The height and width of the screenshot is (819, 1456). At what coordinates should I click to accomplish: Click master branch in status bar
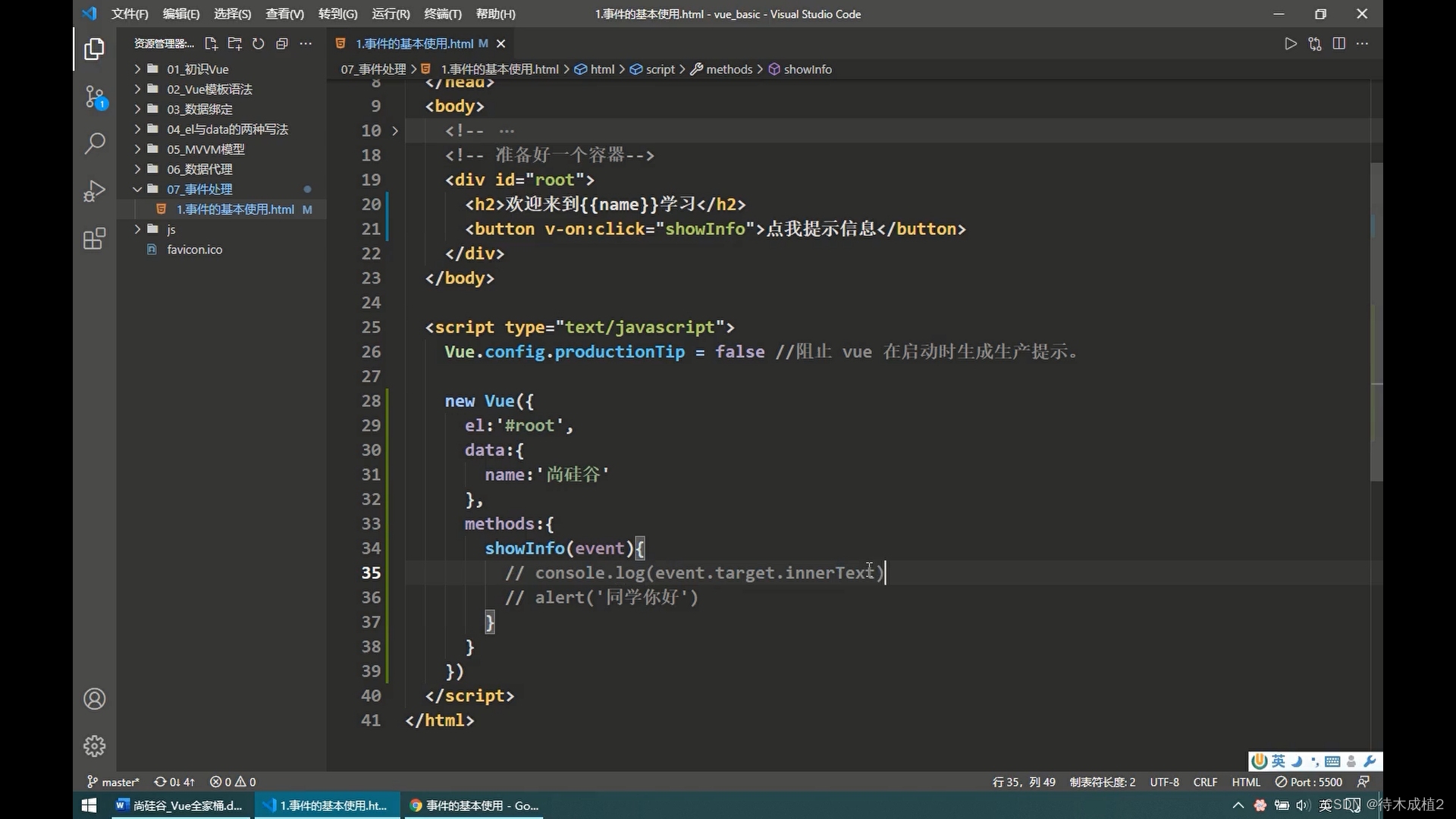click(113, 782)
